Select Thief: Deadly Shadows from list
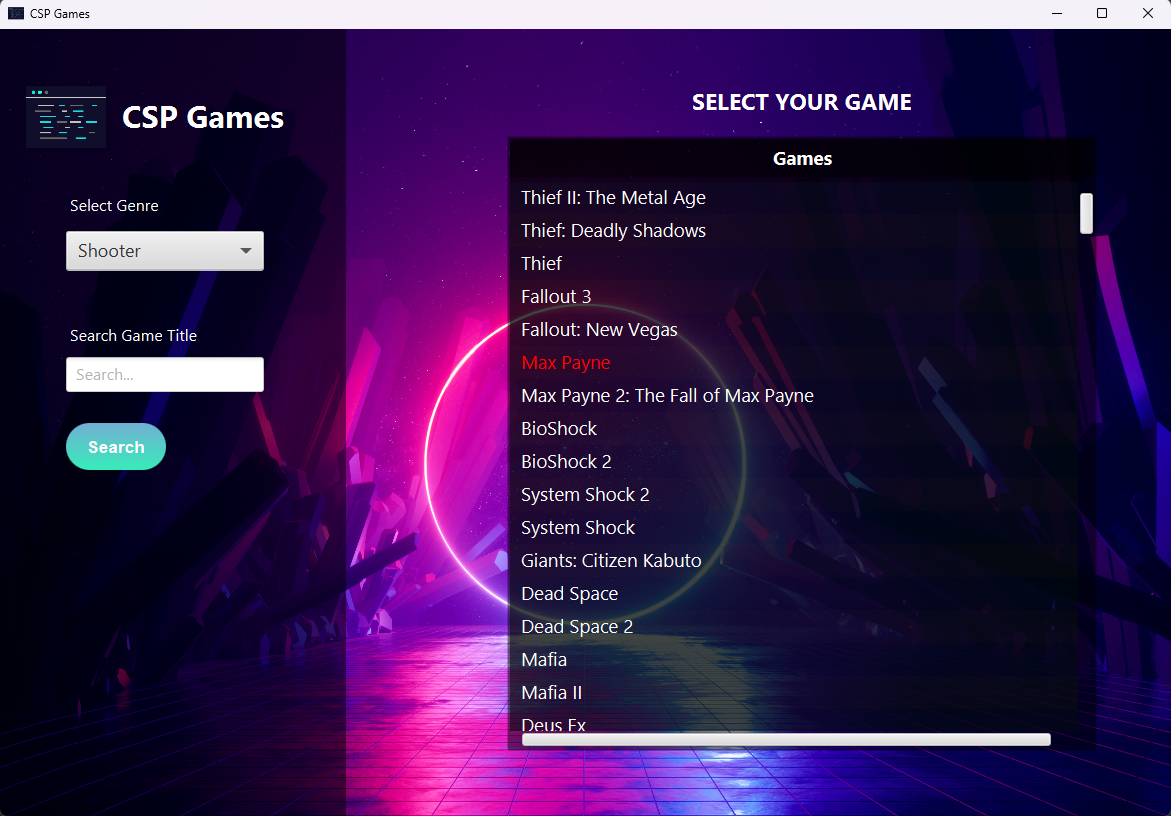The height and width of the screenshot is (816, 1171). (x=613, y=231)
